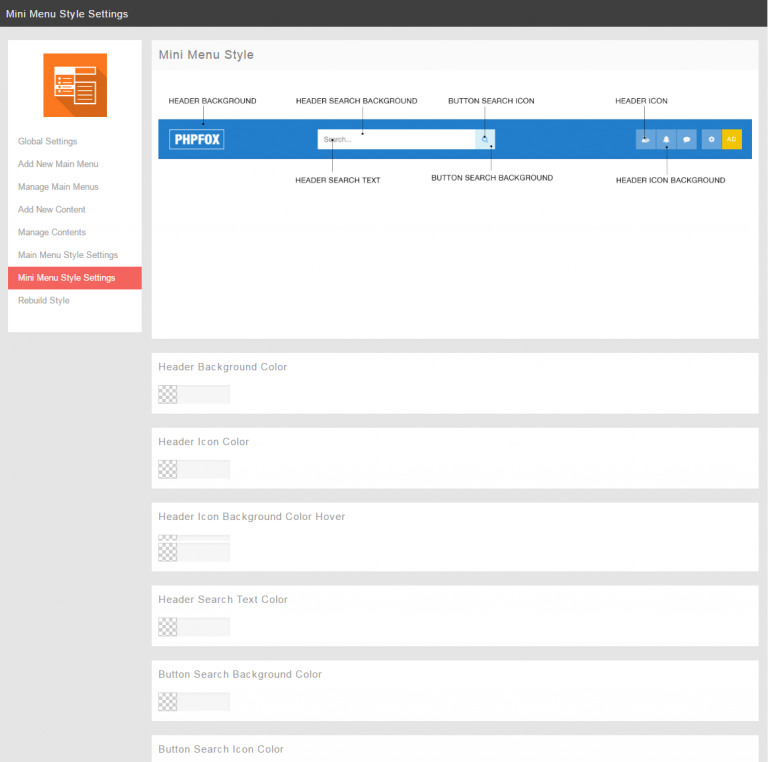Screen dimensions: 768x762
Task: Click the orange menu module logo
Action: coord(75,85)
